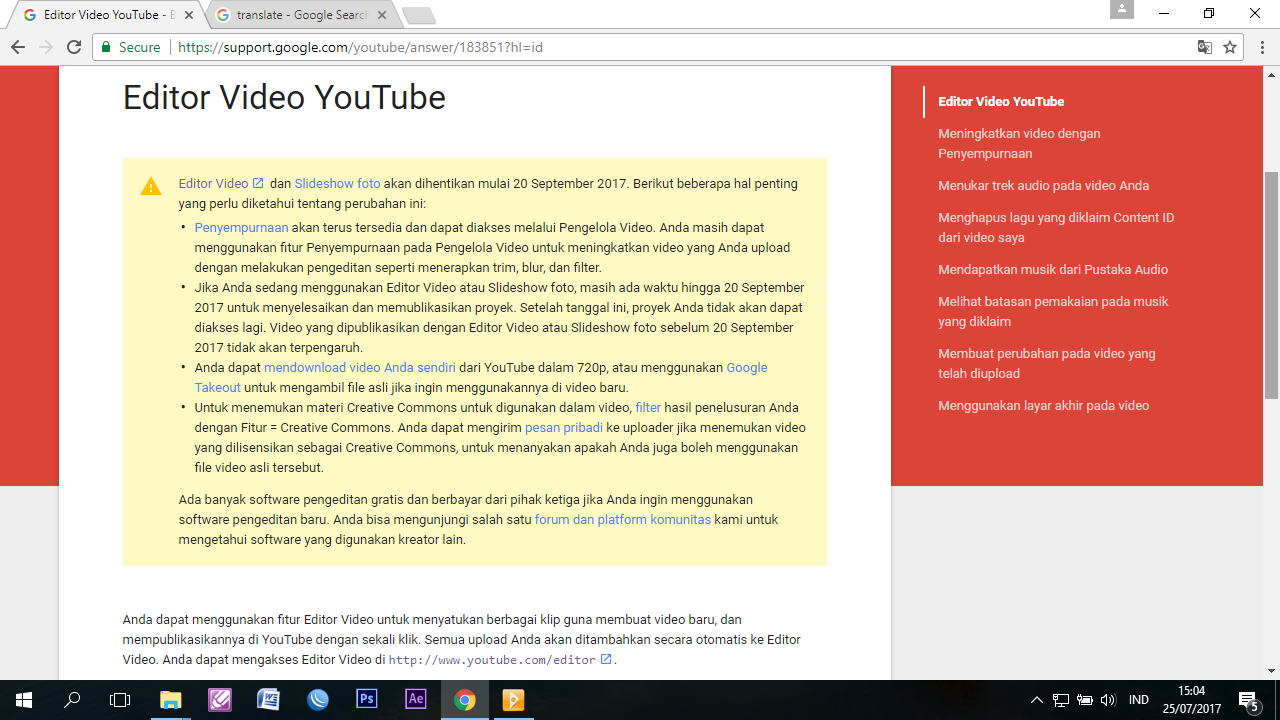Click the filter link in the notice

[x=648, y=408]
